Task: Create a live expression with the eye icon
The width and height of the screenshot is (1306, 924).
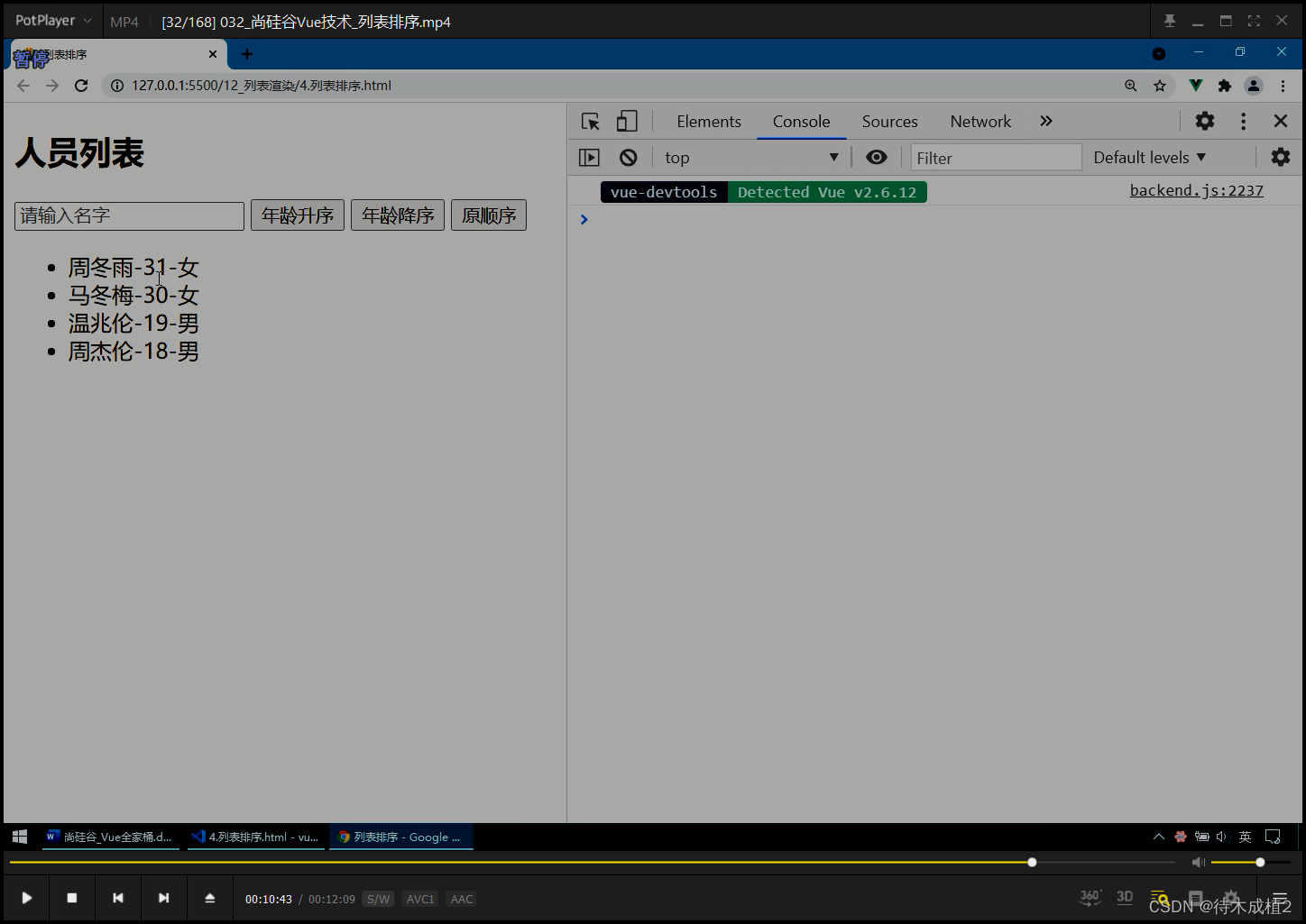Action: point(877,157)
